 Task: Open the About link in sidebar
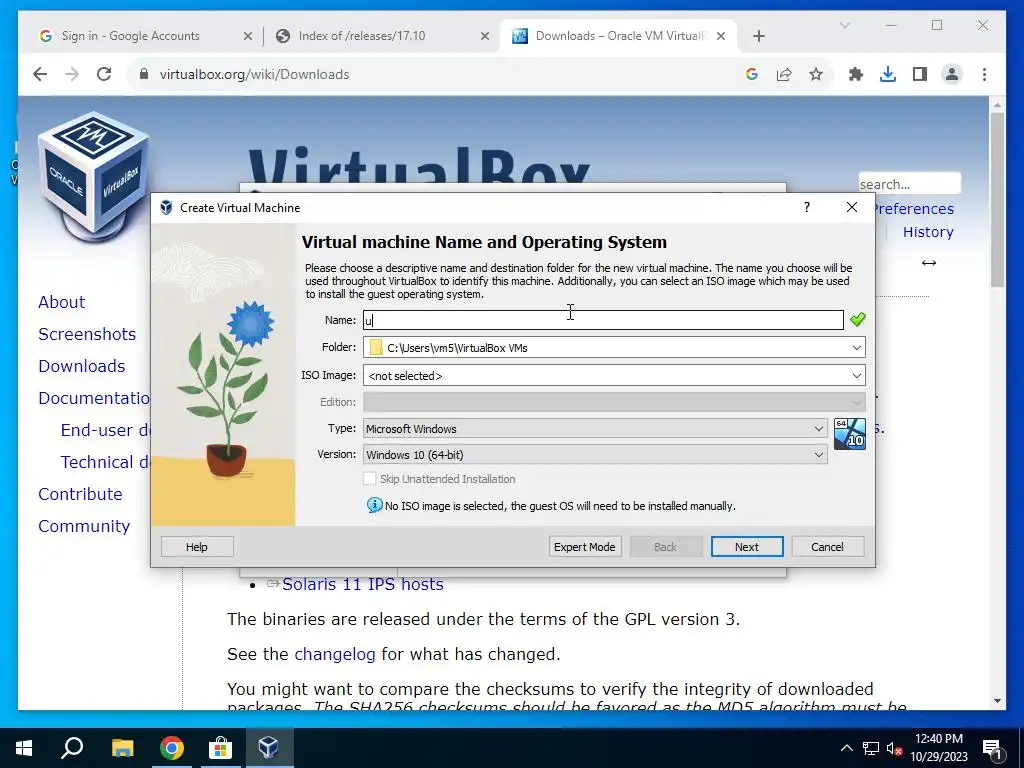pos(61,302)
